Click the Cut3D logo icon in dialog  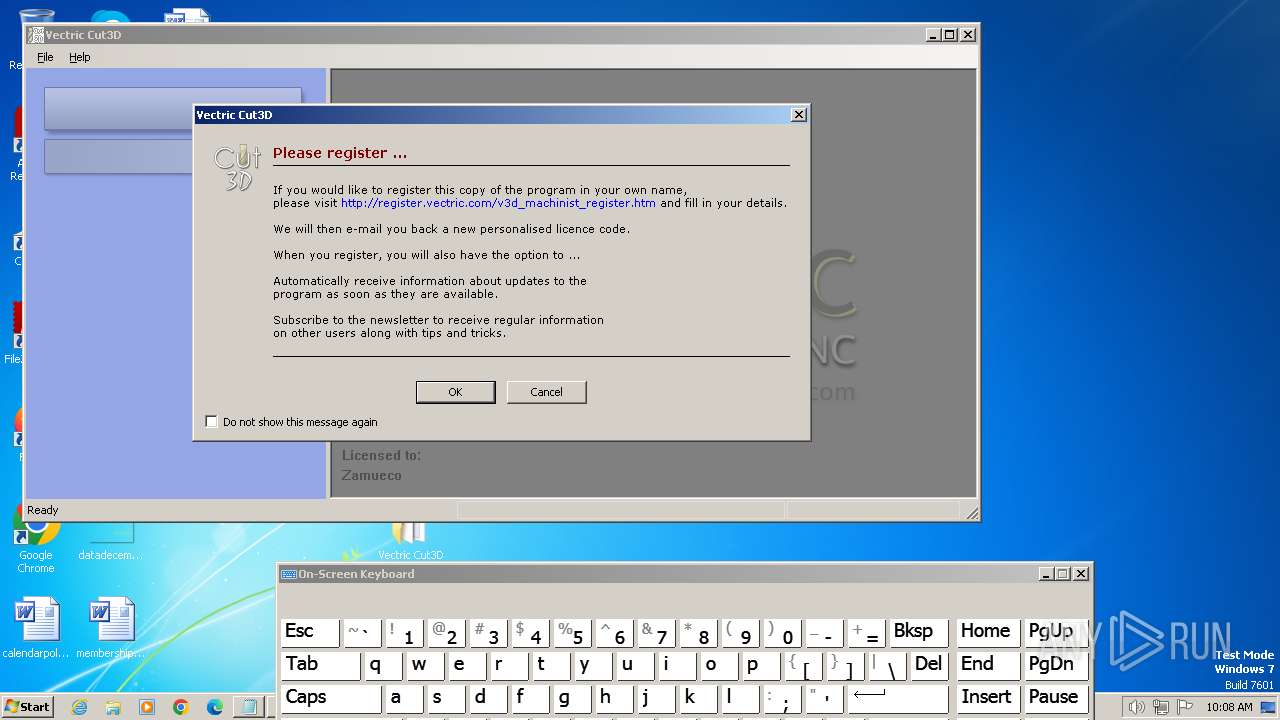point(238,167)
